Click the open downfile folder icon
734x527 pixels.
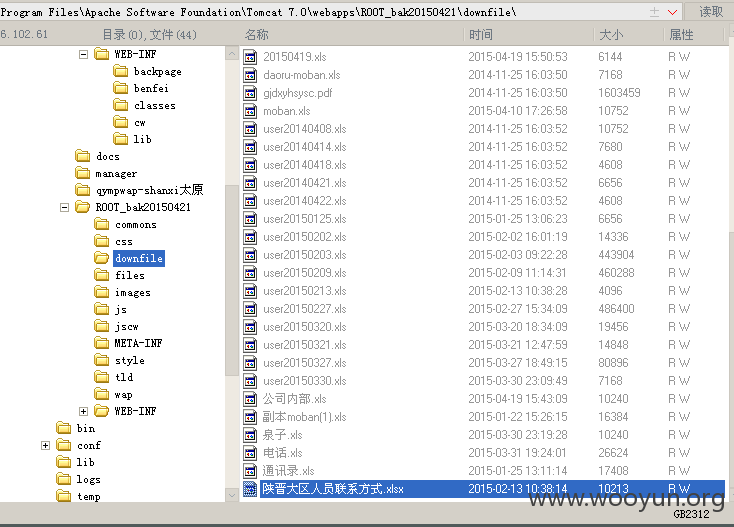pos(102,258)
